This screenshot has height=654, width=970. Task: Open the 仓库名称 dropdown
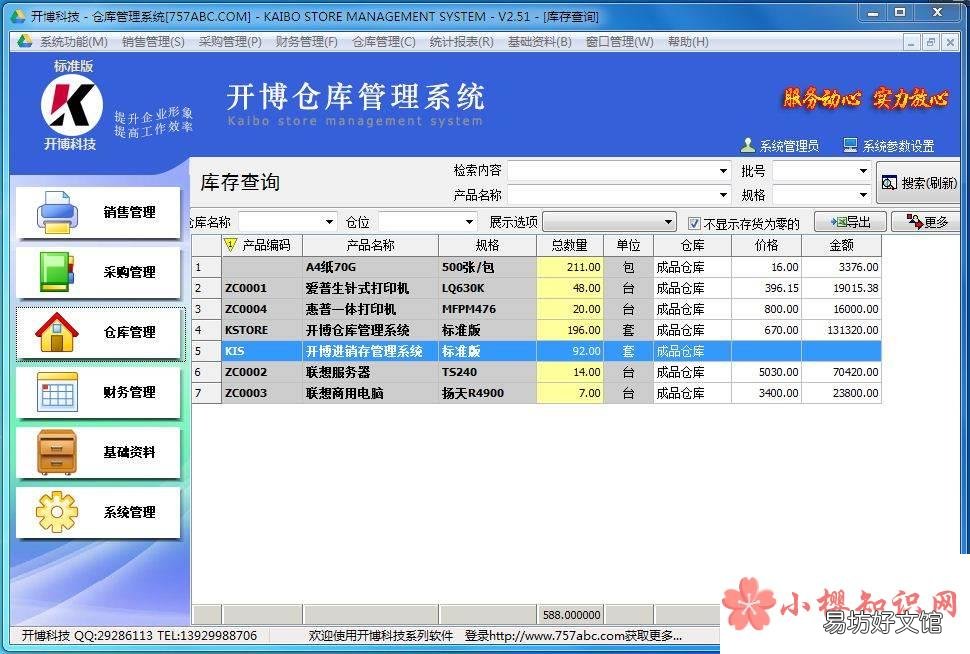329,222
